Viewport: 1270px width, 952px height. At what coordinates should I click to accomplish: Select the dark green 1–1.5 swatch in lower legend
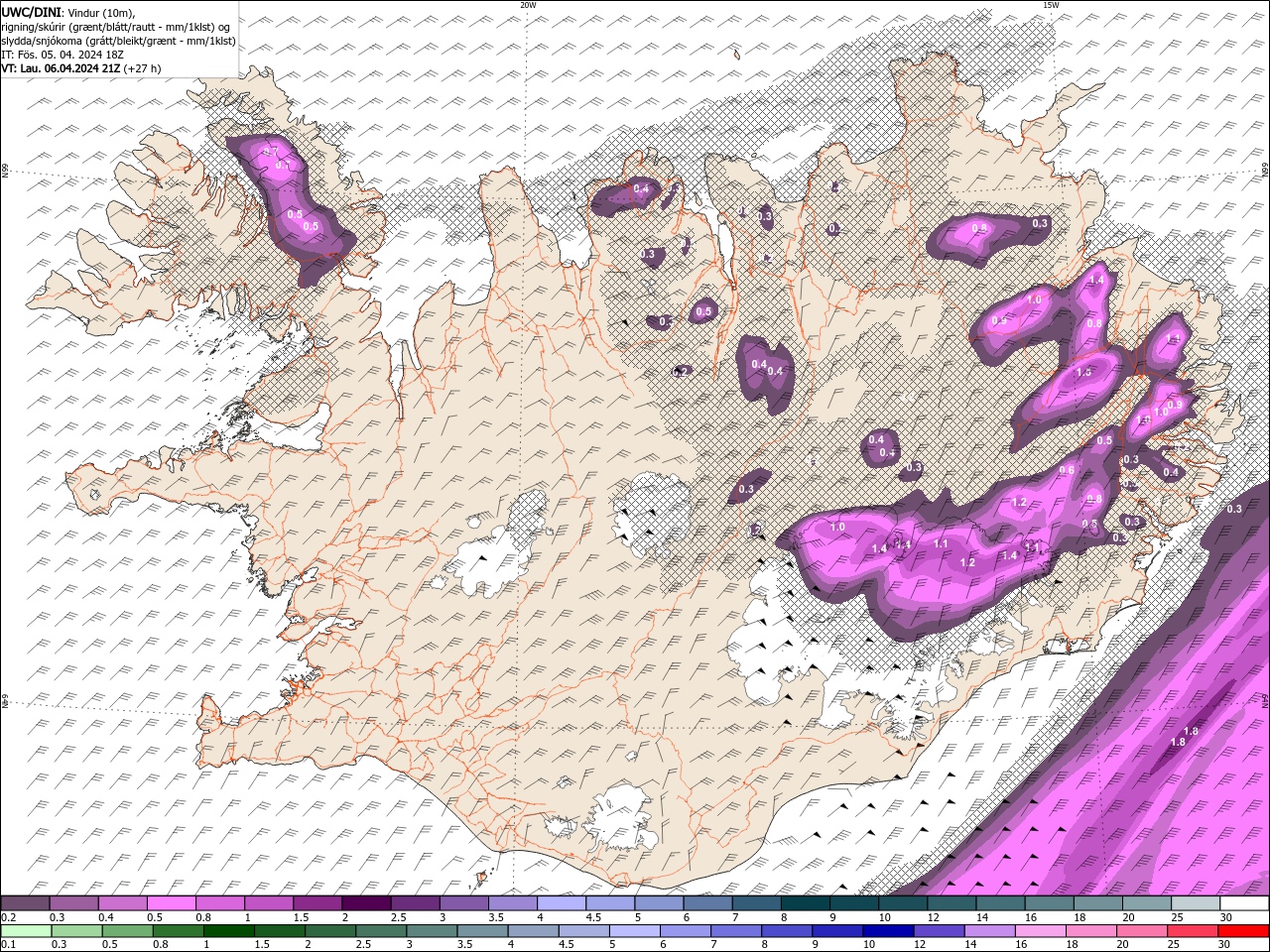point(229,930)
